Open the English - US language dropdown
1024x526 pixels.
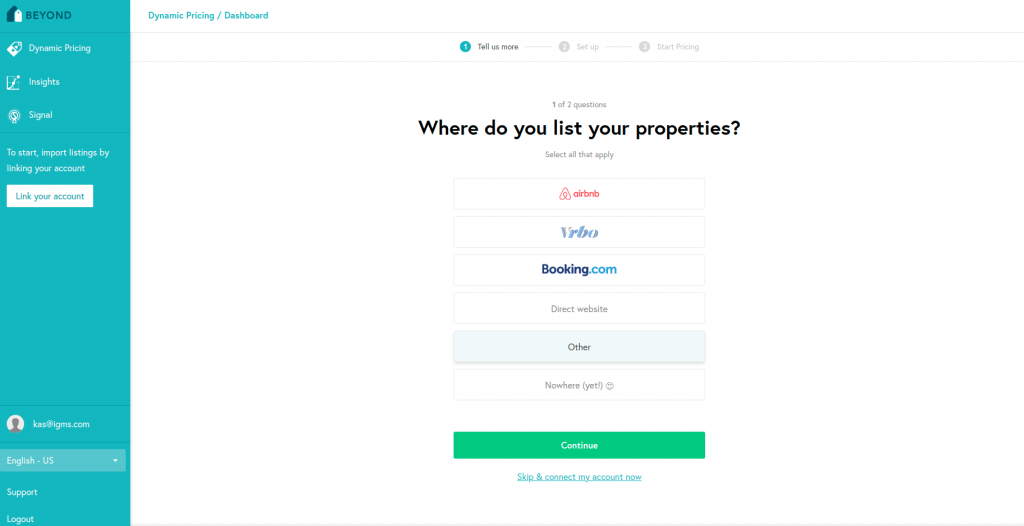(x=63, y=461)
